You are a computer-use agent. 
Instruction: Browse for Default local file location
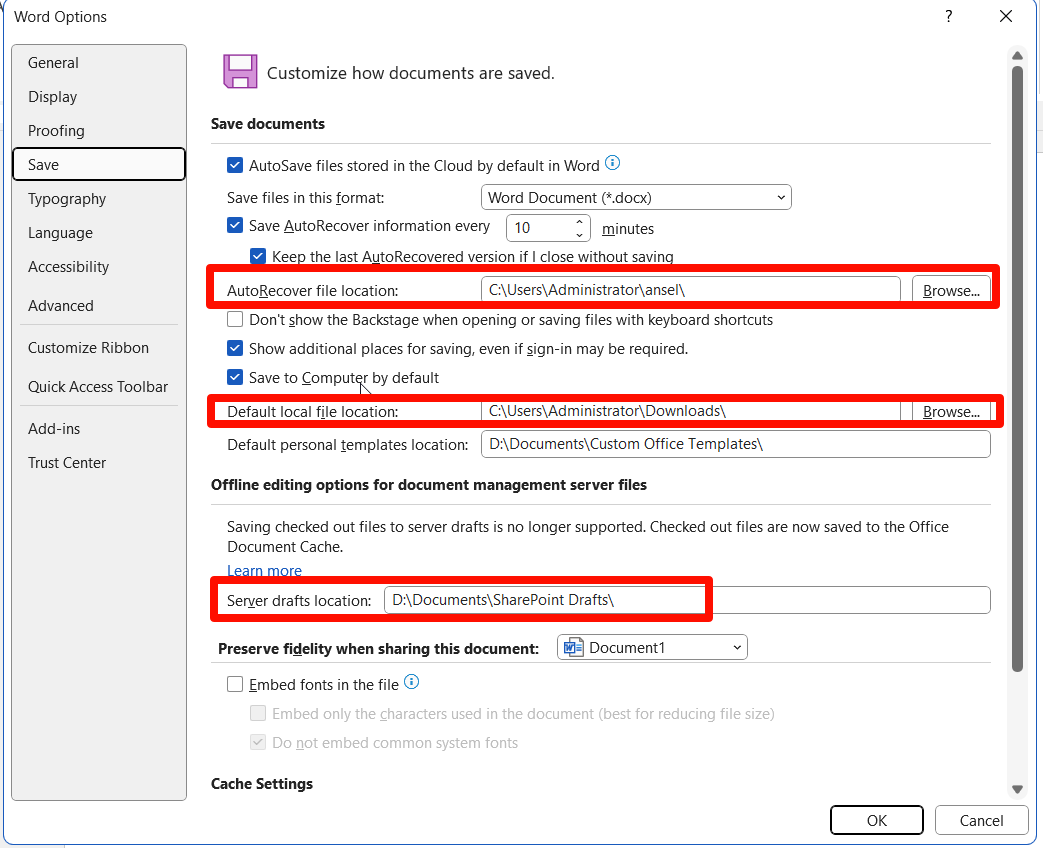(x=951, y=412)
